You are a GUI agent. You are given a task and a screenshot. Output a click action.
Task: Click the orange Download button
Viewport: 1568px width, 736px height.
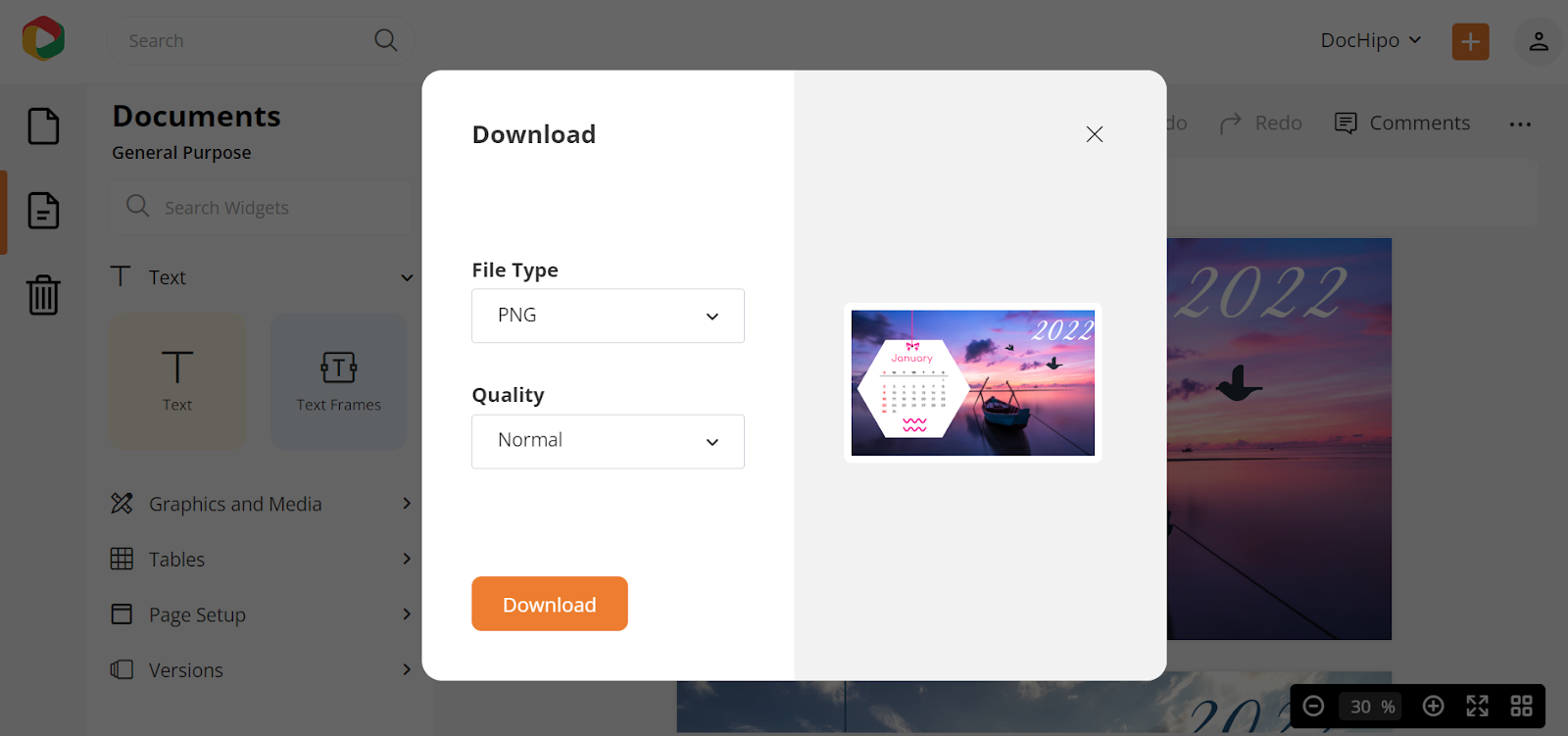(550, 604)
